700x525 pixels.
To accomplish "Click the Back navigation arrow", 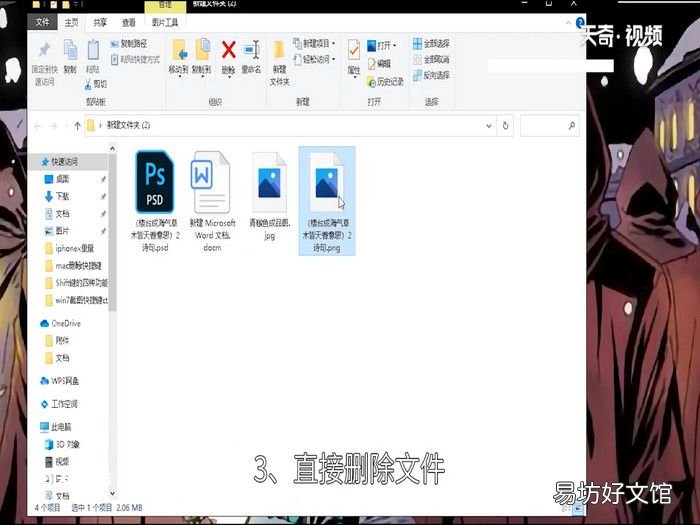I will [38, 126].
